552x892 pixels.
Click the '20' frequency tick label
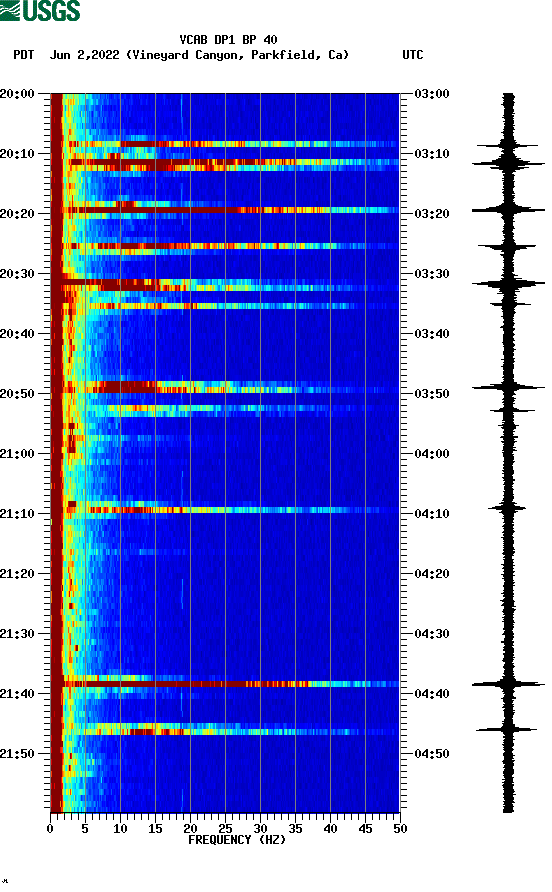(190, 829)
